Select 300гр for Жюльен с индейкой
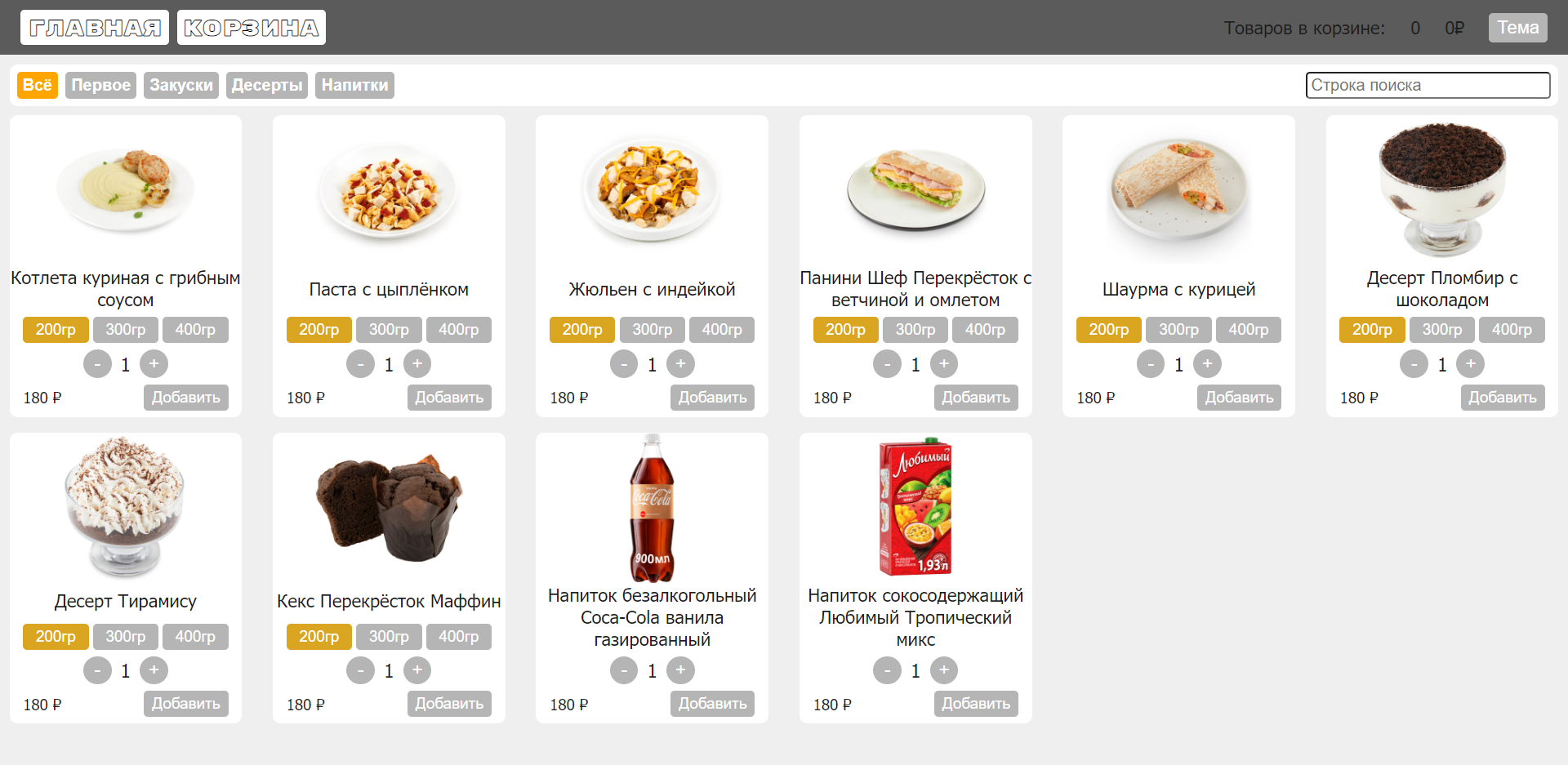1568x765 pixels. click(652, 329)
